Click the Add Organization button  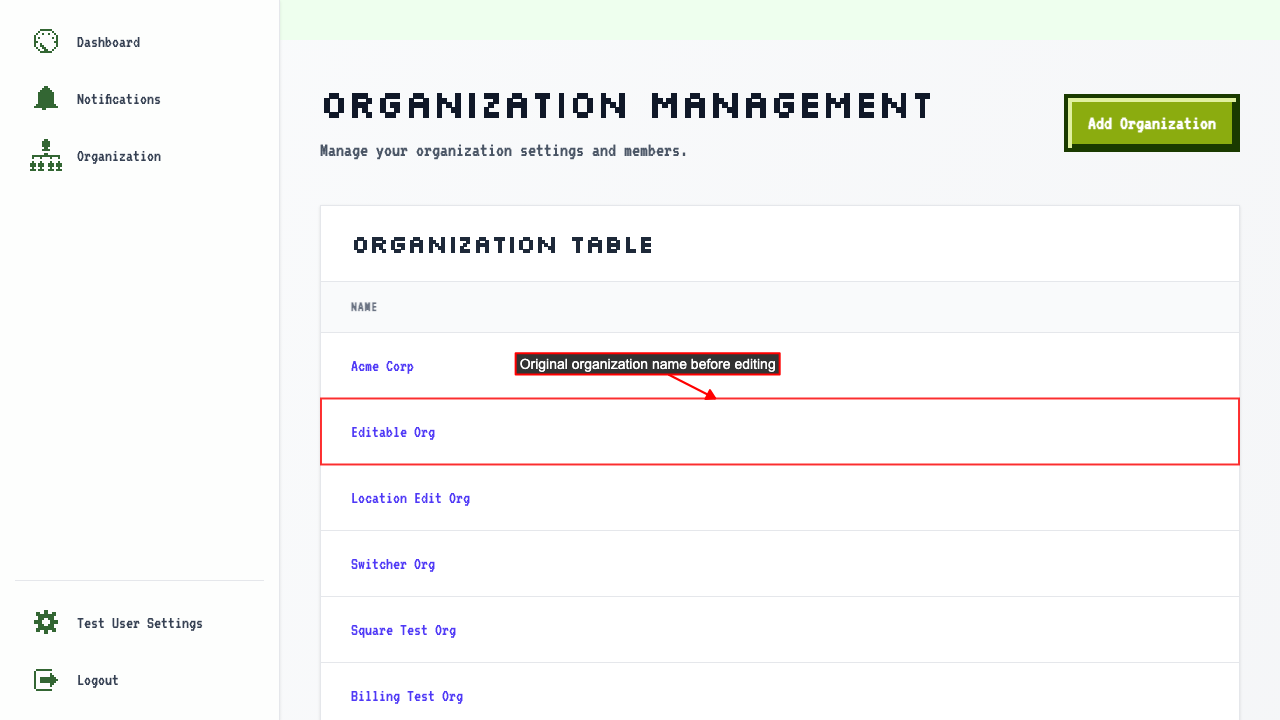point(1152,123)
